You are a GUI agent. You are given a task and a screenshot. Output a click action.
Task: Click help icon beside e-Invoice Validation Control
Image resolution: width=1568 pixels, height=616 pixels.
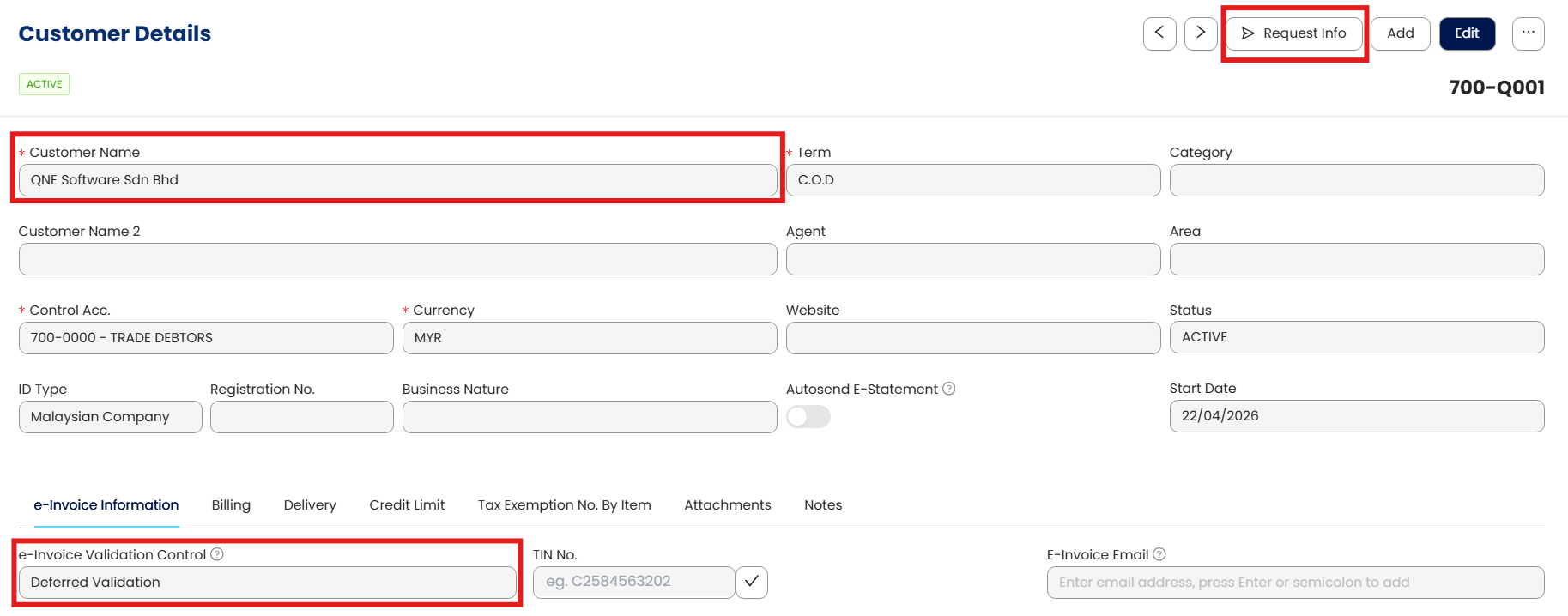pyautogui.click(x=217, y=554)
